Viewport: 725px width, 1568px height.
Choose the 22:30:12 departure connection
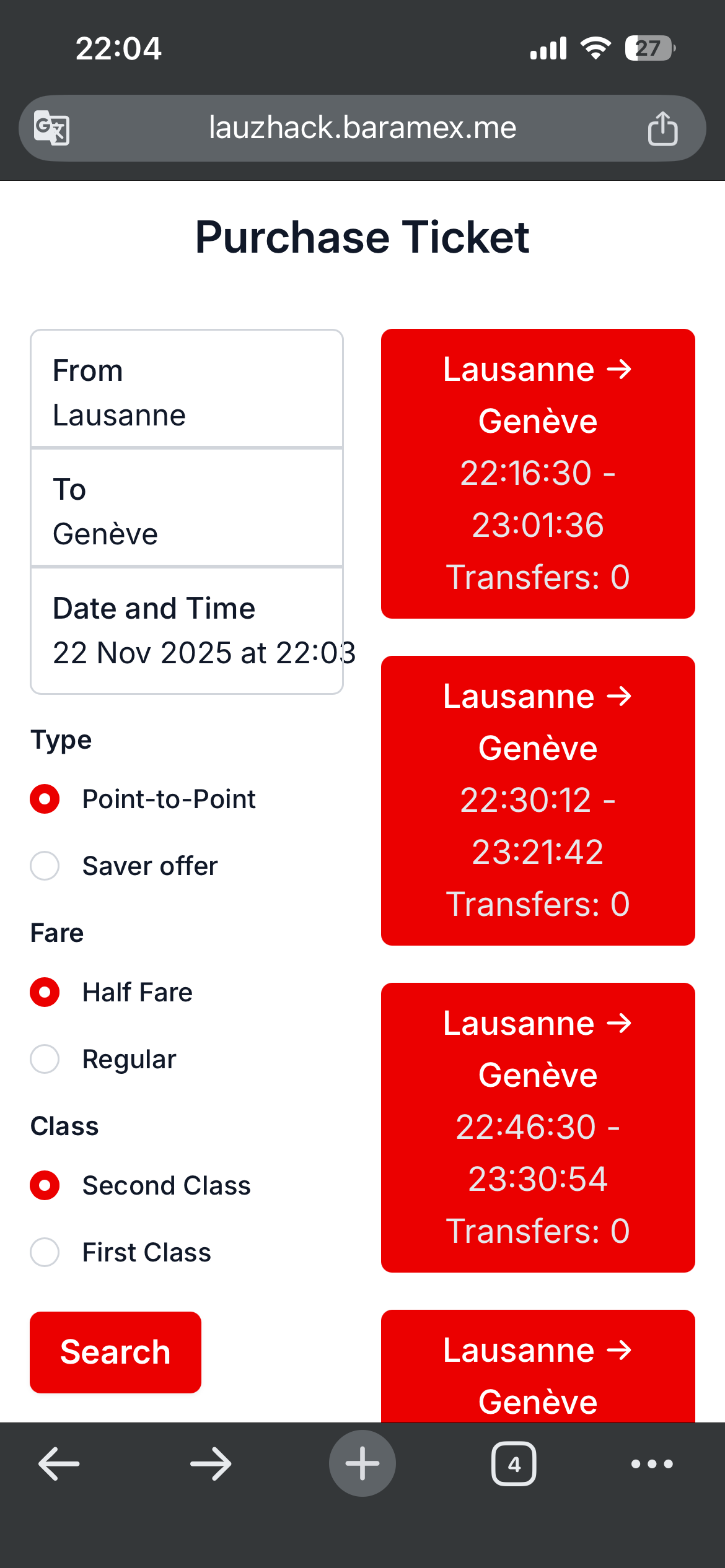tap(538, 801)
